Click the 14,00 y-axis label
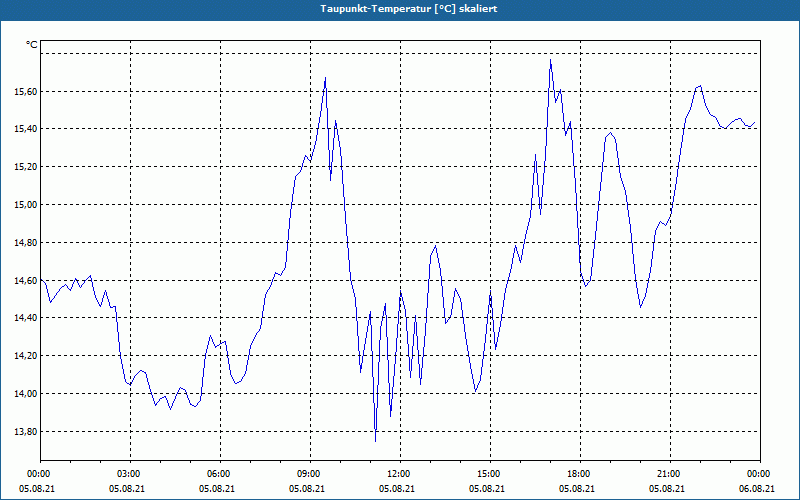This screenshot has width=800, height=500. [x=26, y=393]
